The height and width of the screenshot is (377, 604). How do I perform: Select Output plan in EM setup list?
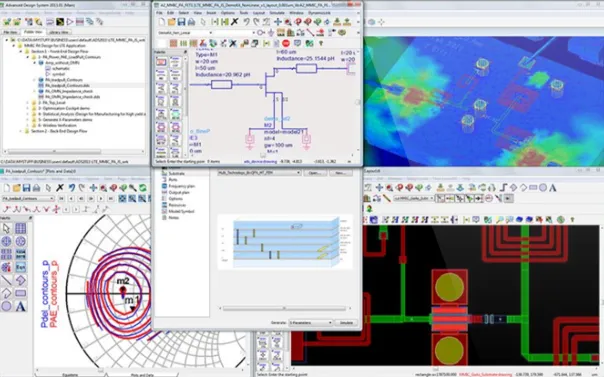pyautogui.click(x=179, y=192)
